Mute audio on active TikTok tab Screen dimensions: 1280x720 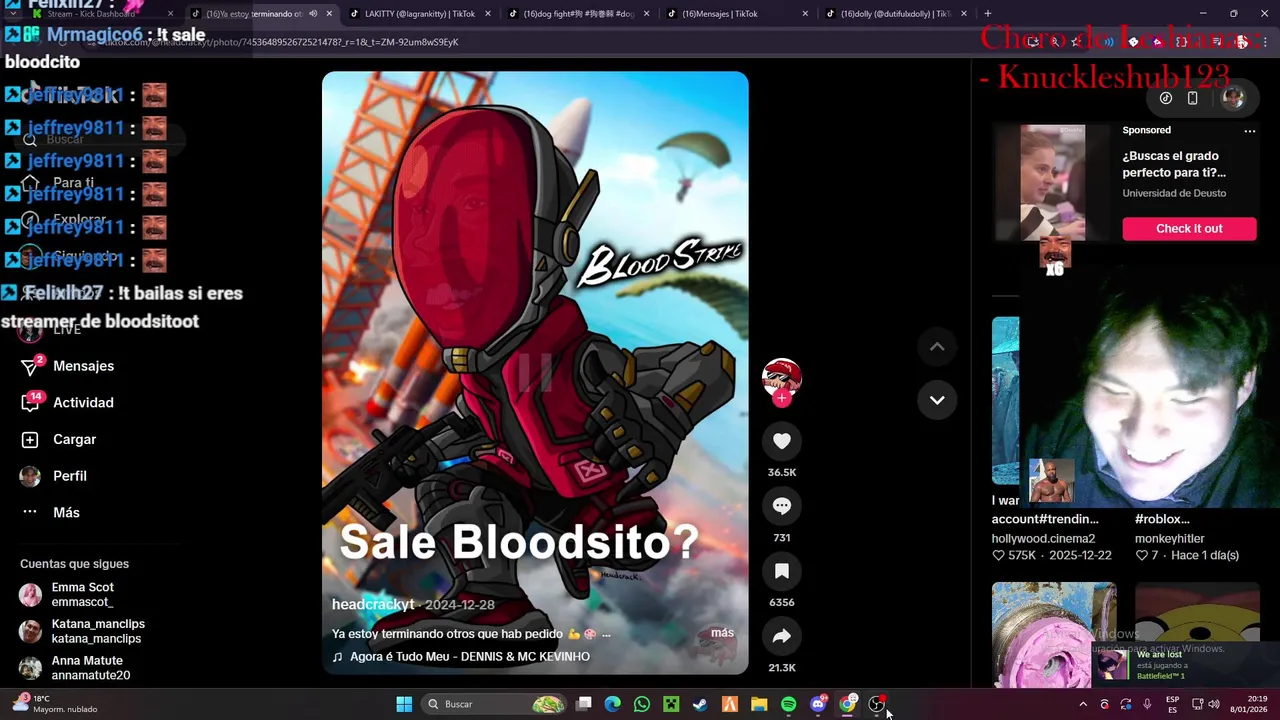coord(313,14)
